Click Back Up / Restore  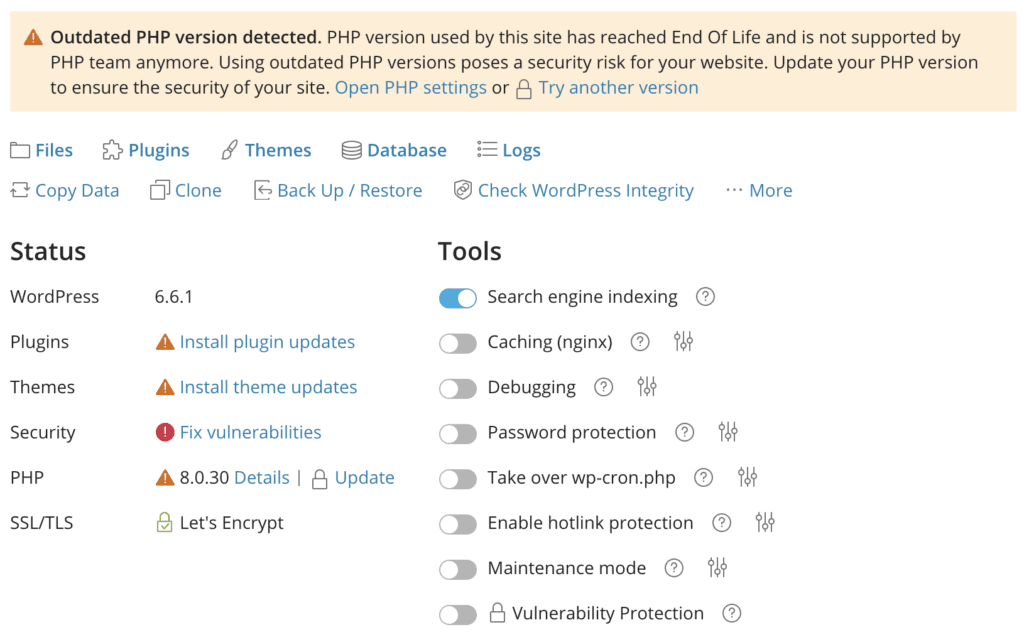[338, 191]
